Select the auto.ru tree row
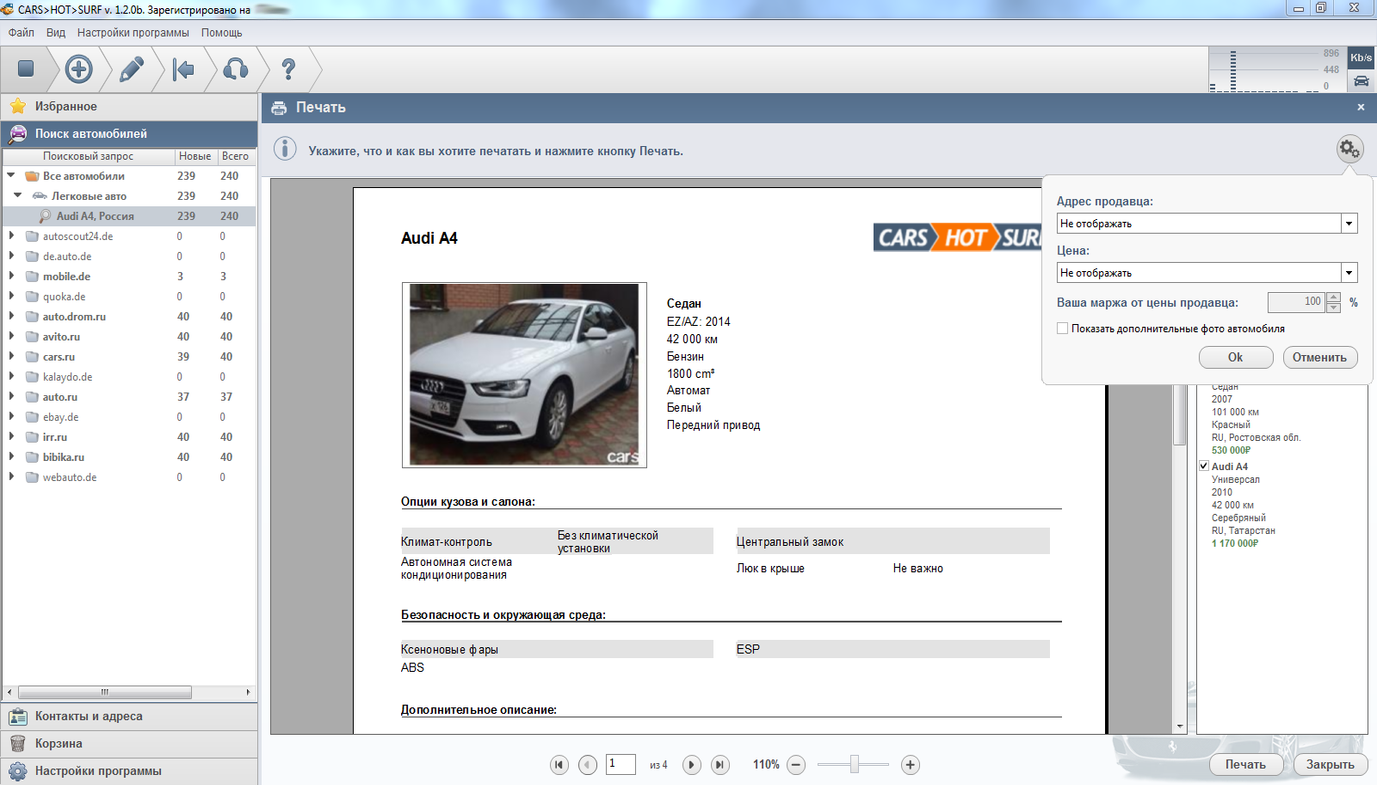 129,397
